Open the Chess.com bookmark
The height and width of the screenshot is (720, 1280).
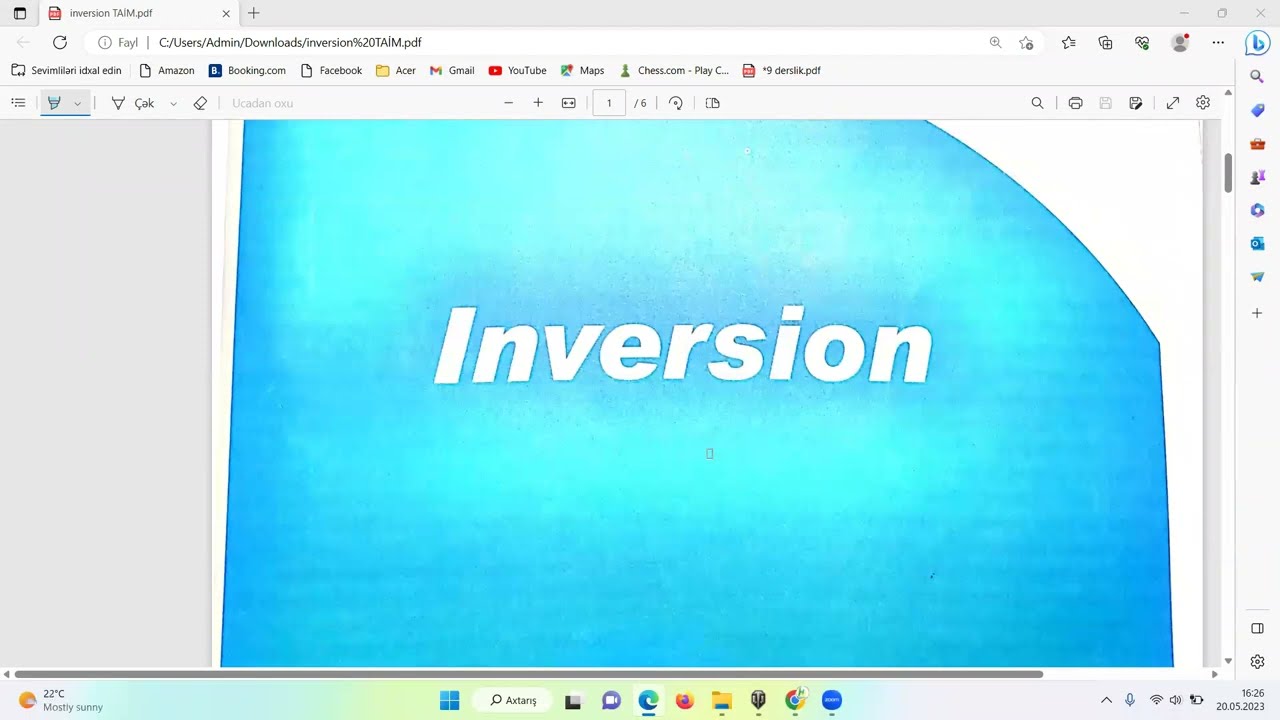click(674, 70)
